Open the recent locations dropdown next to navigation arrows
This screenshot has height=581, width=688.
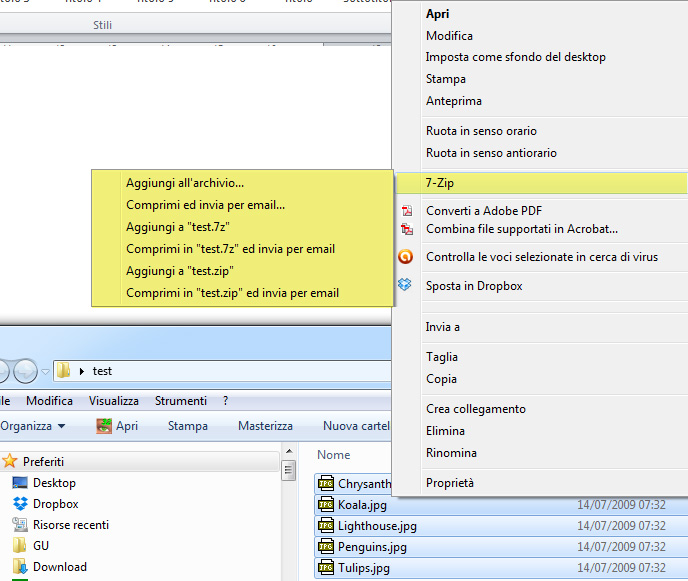coord(45,372)
